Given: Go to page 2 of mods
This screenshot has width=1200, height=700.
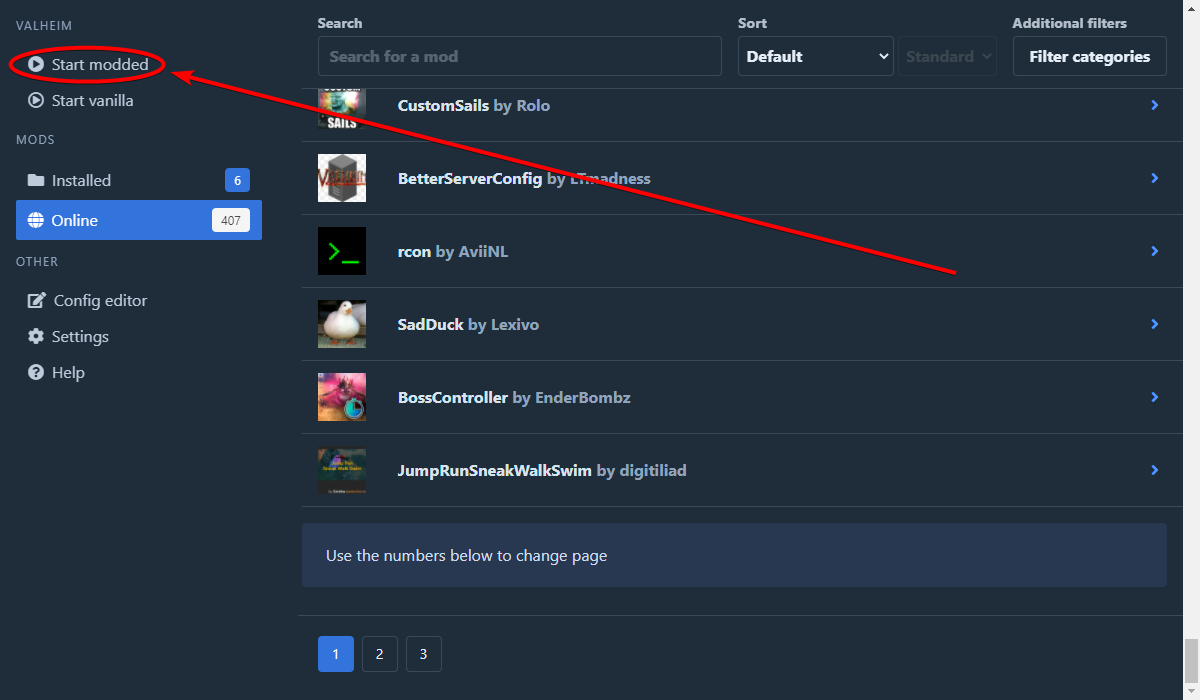Looking at the screenshot, I should (379, 653).
